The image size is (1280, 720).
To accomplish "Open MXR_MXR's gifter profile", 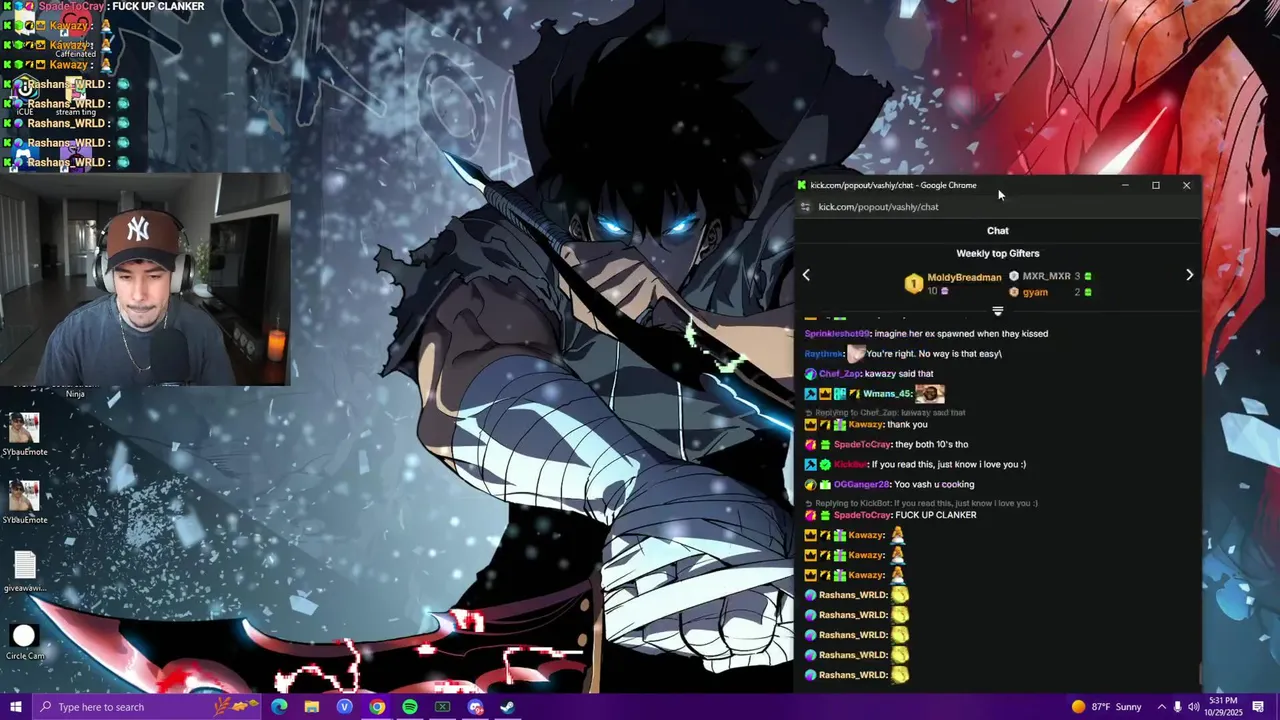I will pyautogui.click(x=1047, y=276).
